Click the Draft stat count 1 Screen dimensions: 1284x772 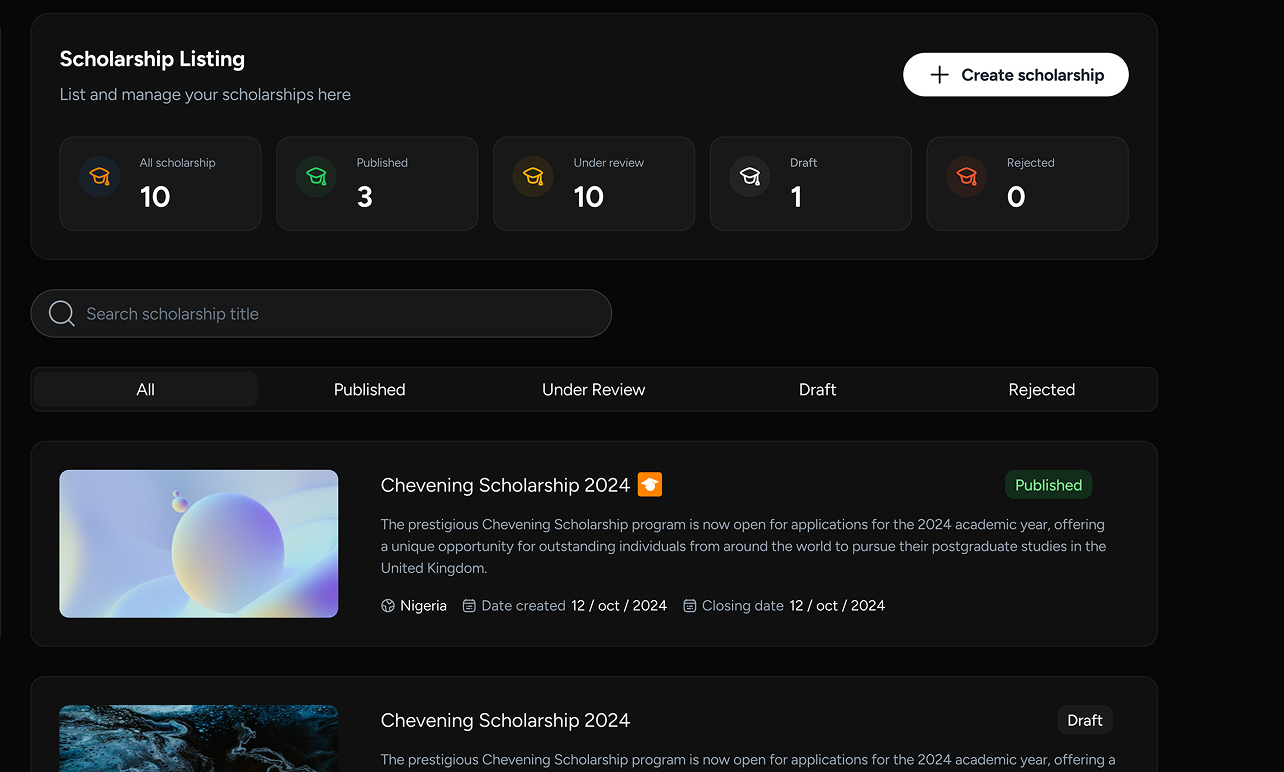(797, 197)
